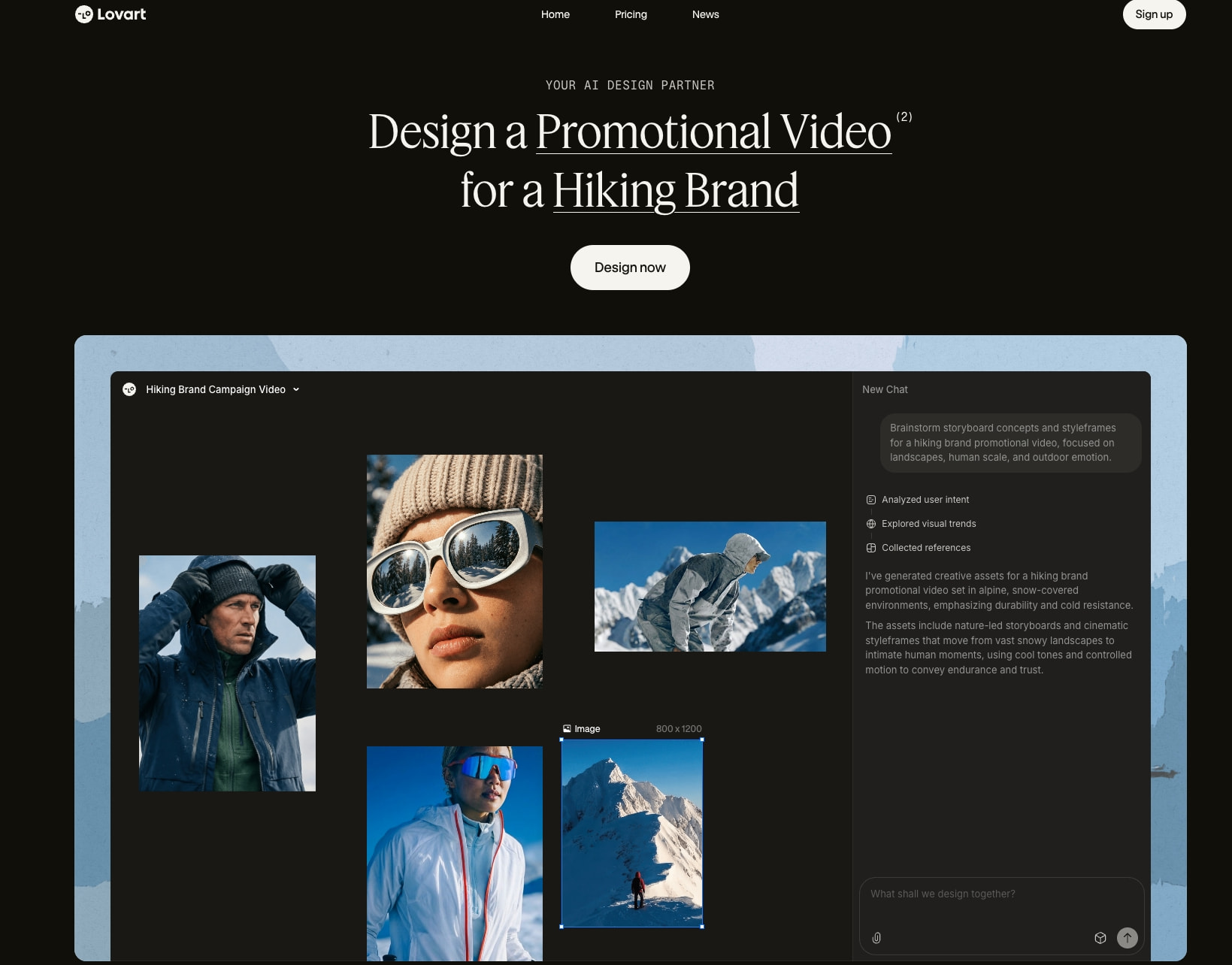Click the 'The assets include nature-led storyboards' paragraph
Viewport: 1232px width, 965px height.
tap(999, 648)
